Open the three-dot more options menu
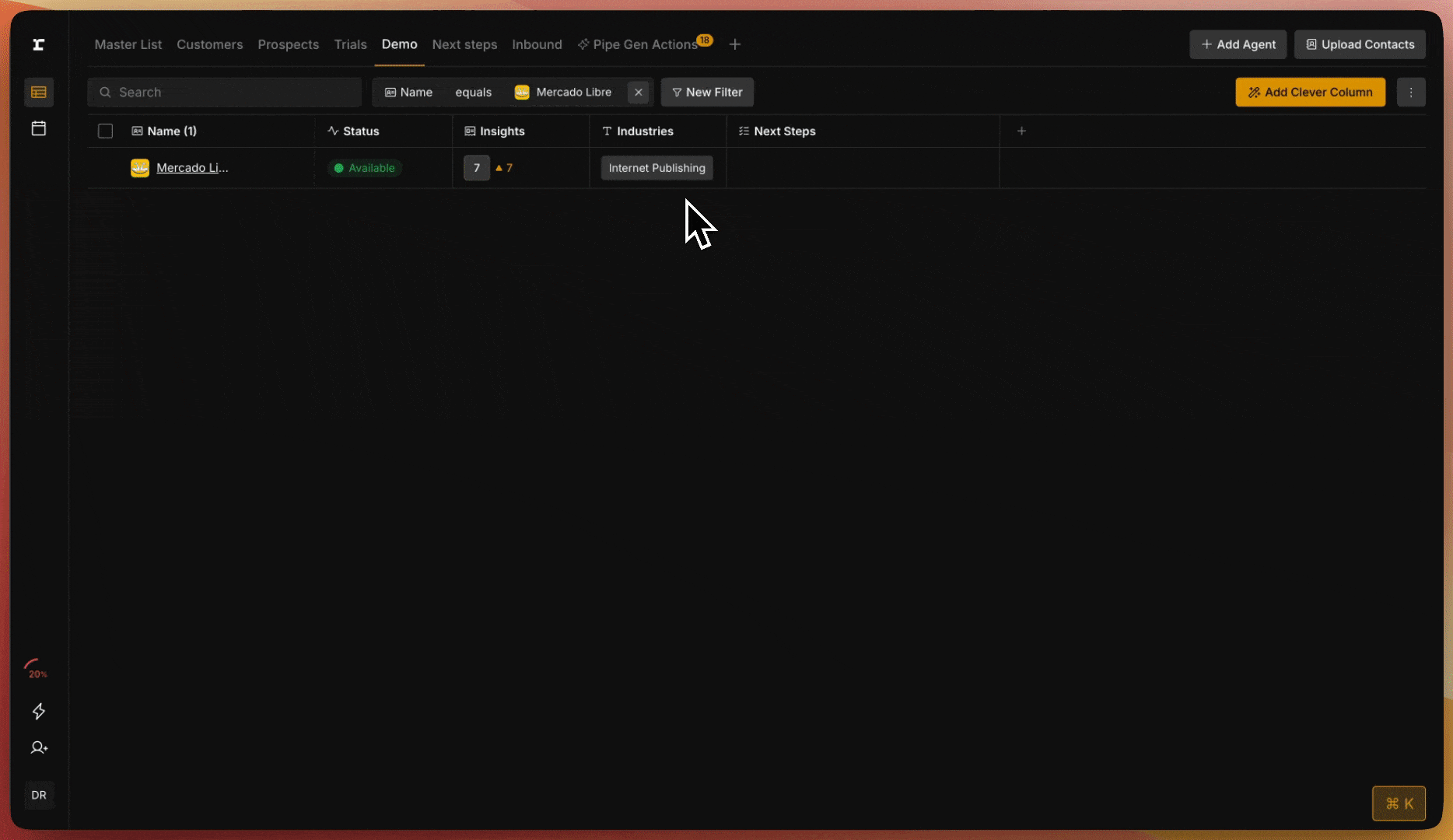The image size is (1453, 840). click(x=1410, y=92)
